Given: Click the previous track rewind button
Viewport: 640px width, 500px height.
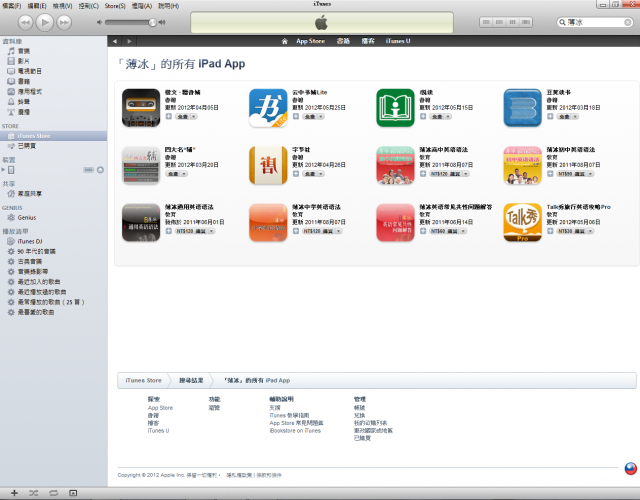Looking at the screenshot, I should 25,22.
